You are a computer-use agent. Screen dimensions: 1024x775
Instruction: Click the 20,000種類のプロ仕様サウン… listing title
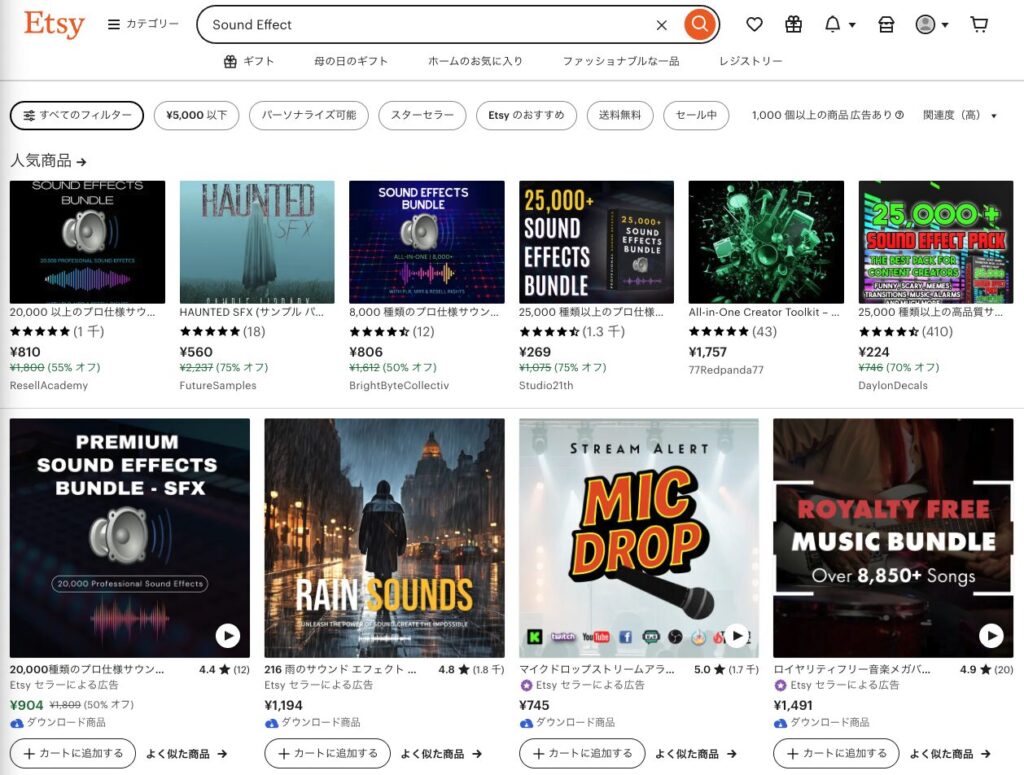coord(87,669)
